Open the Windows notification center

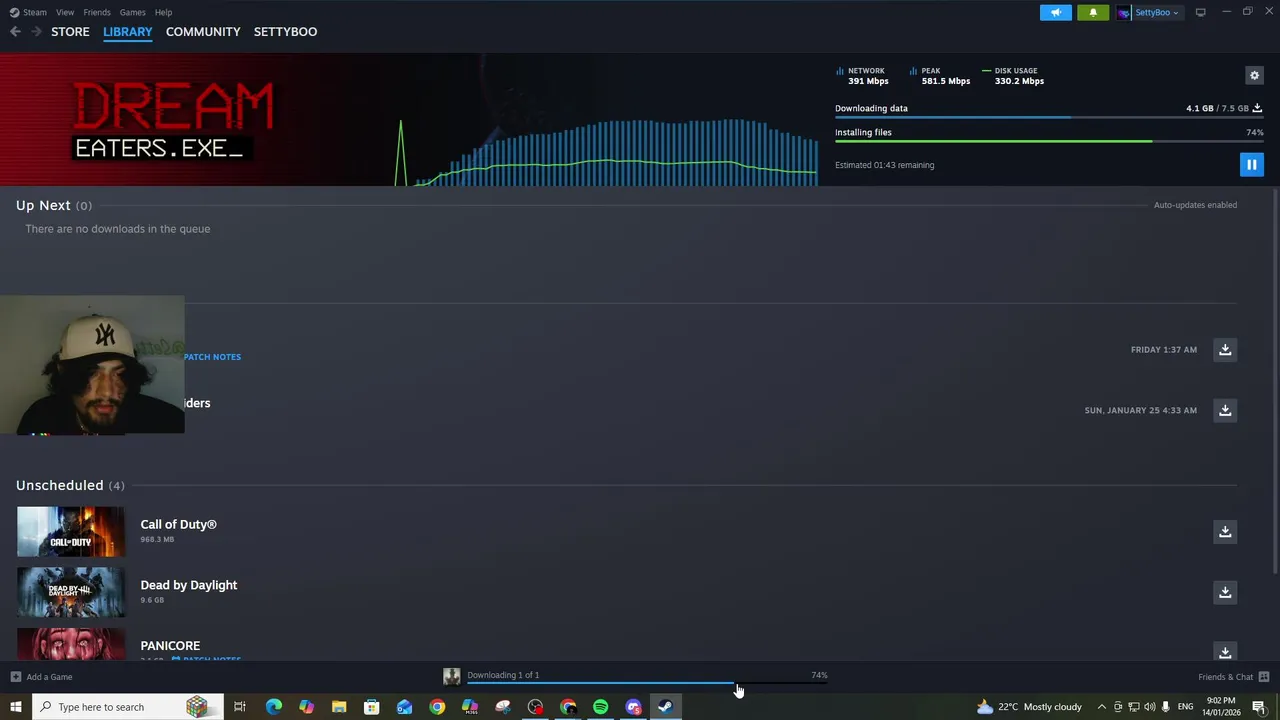point(1259,707)
